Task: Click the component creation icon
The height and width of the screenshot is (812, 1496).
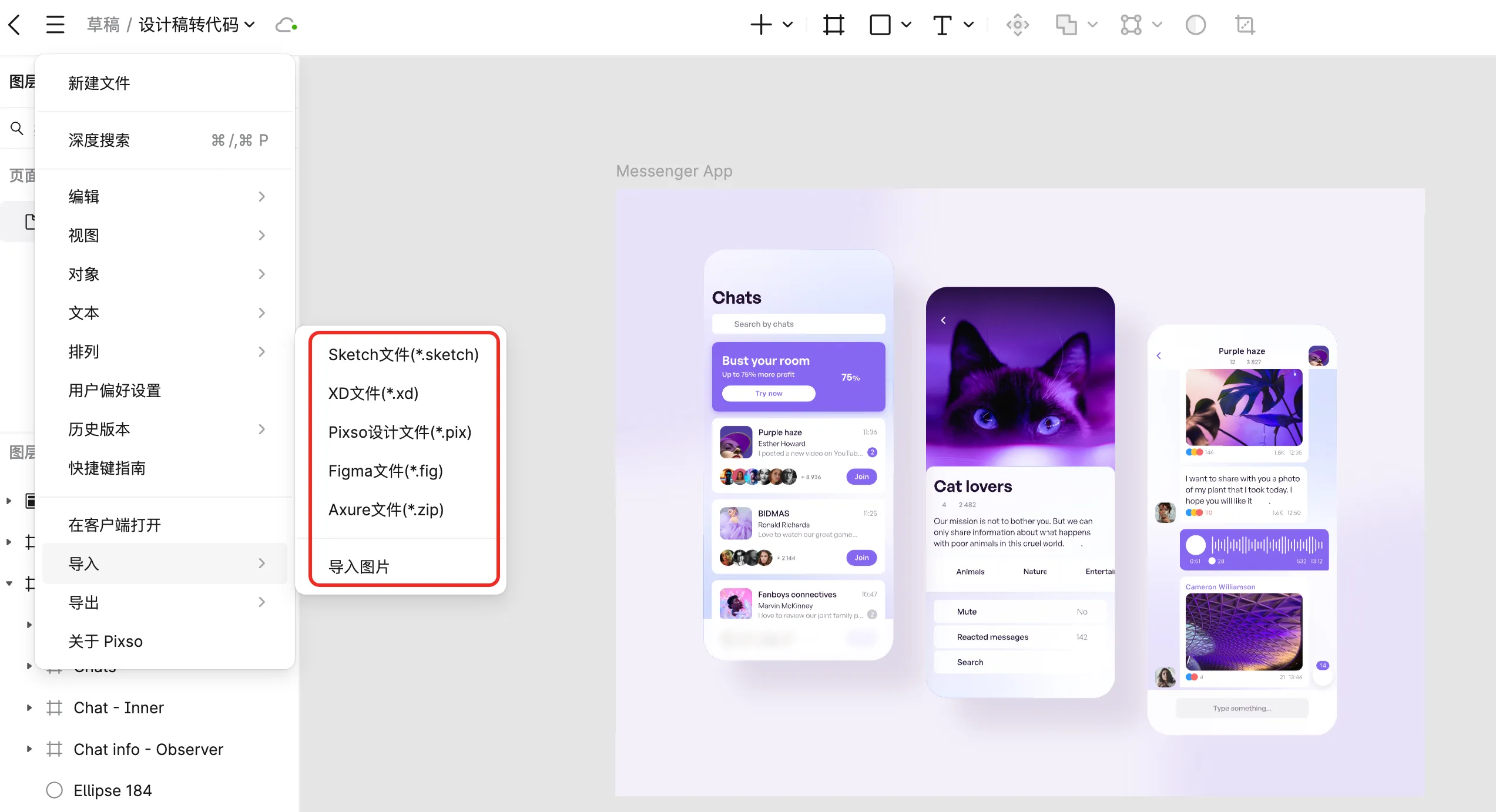Action: (1017, 25)
